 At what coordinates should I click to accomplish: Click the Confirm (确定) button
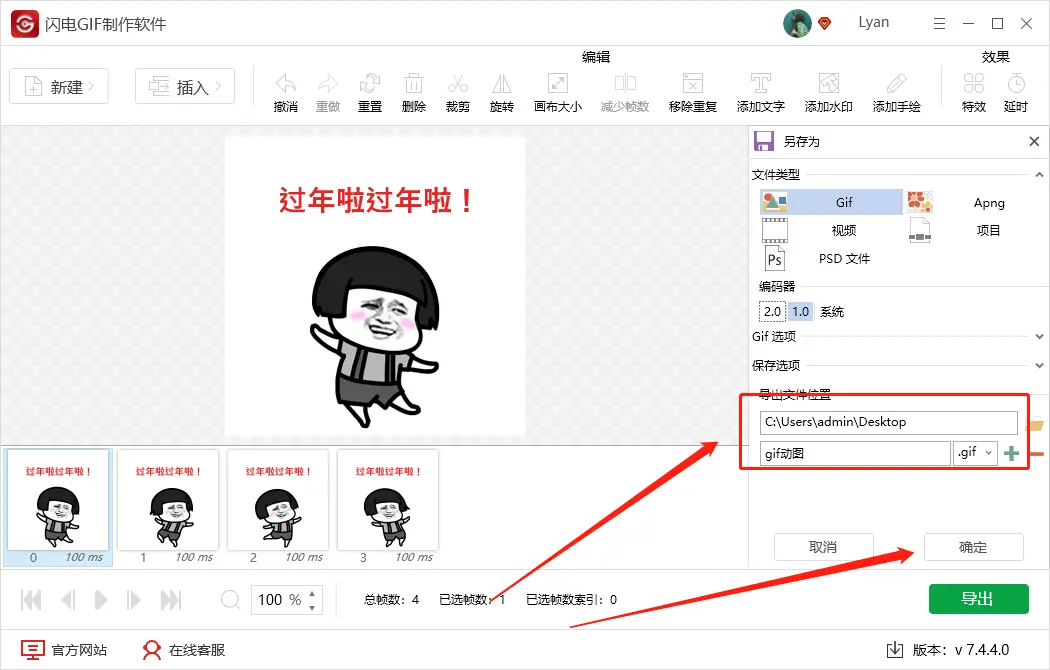click(974, 547)
